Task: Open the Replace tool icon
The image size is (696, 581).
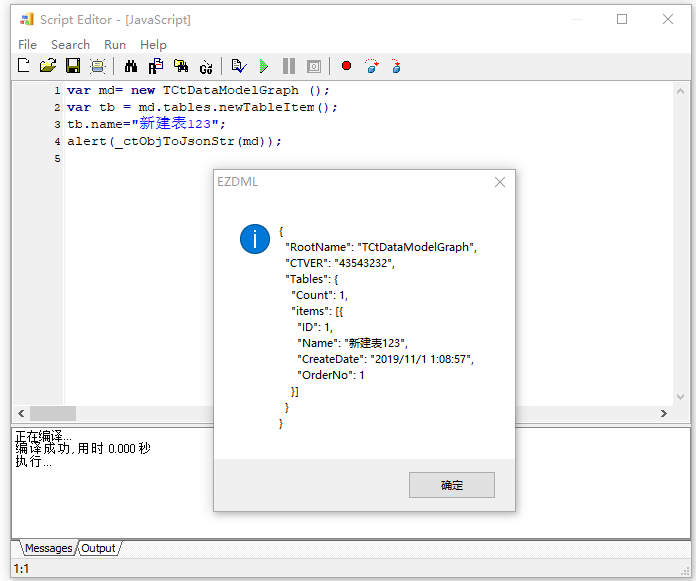Action: point(156,66)
